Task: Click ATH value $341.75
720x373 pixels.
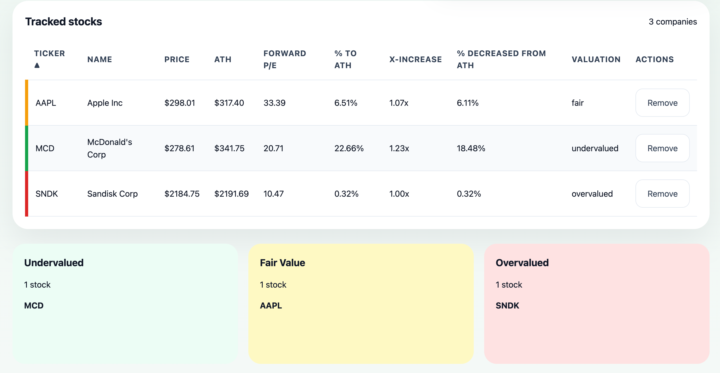Action: 229,148
